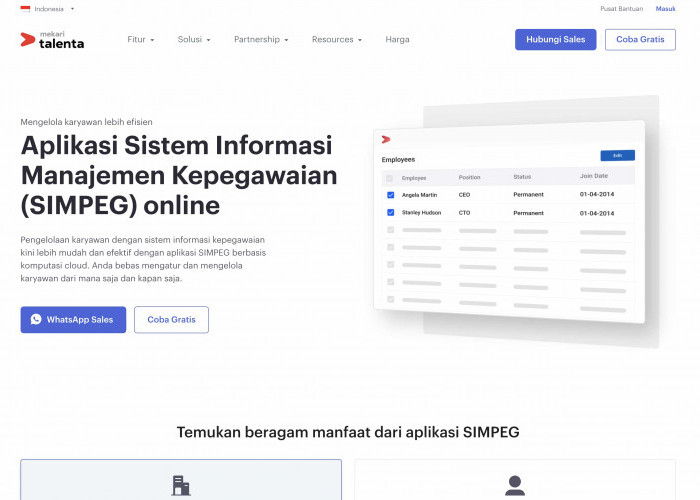Click the 'Join Date' column header
The width and height of the screenshot is (700, 500).
click(594, 176)
